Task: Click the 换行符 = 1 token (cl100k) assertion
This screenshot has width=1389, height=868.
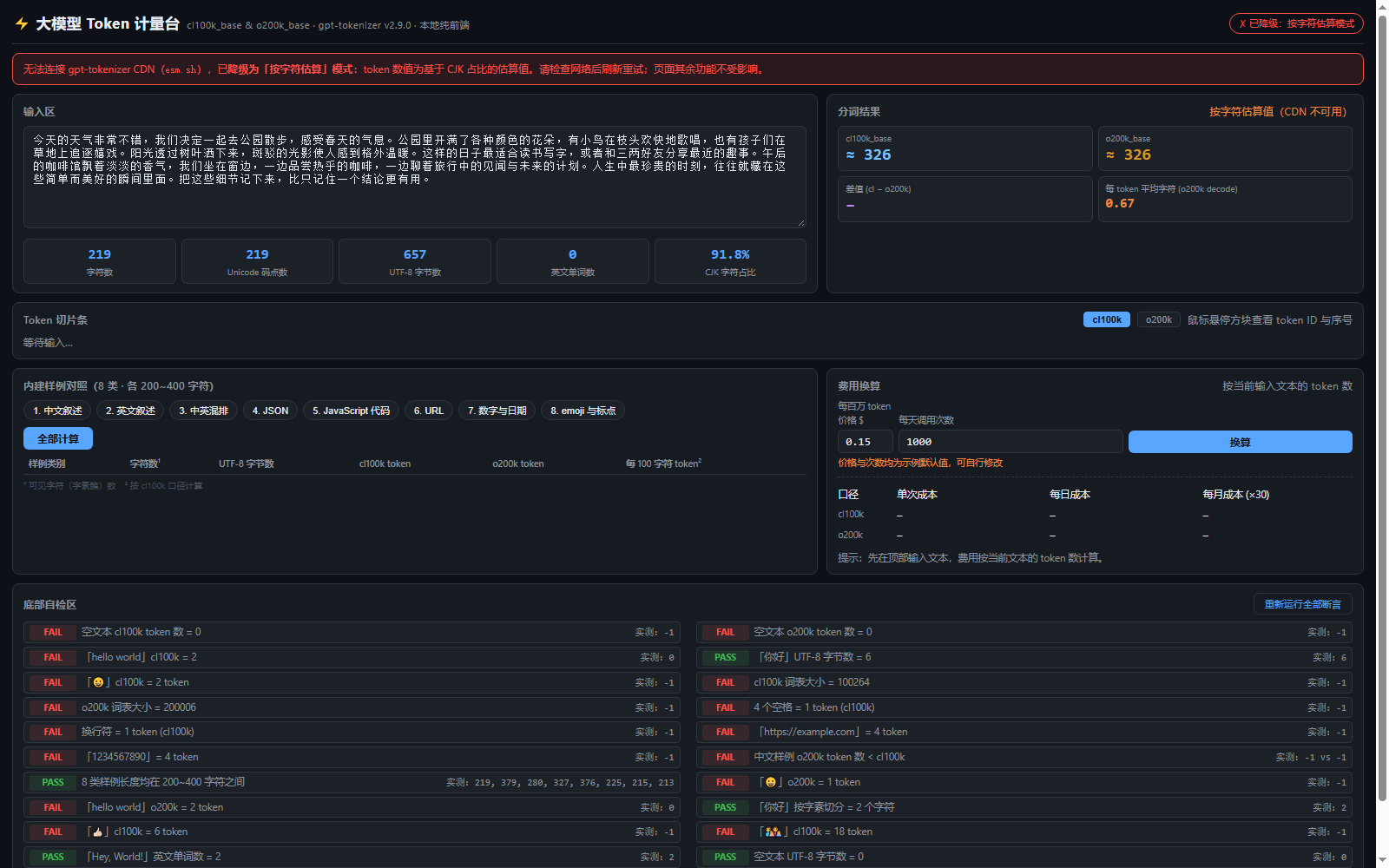Action: 352,732
